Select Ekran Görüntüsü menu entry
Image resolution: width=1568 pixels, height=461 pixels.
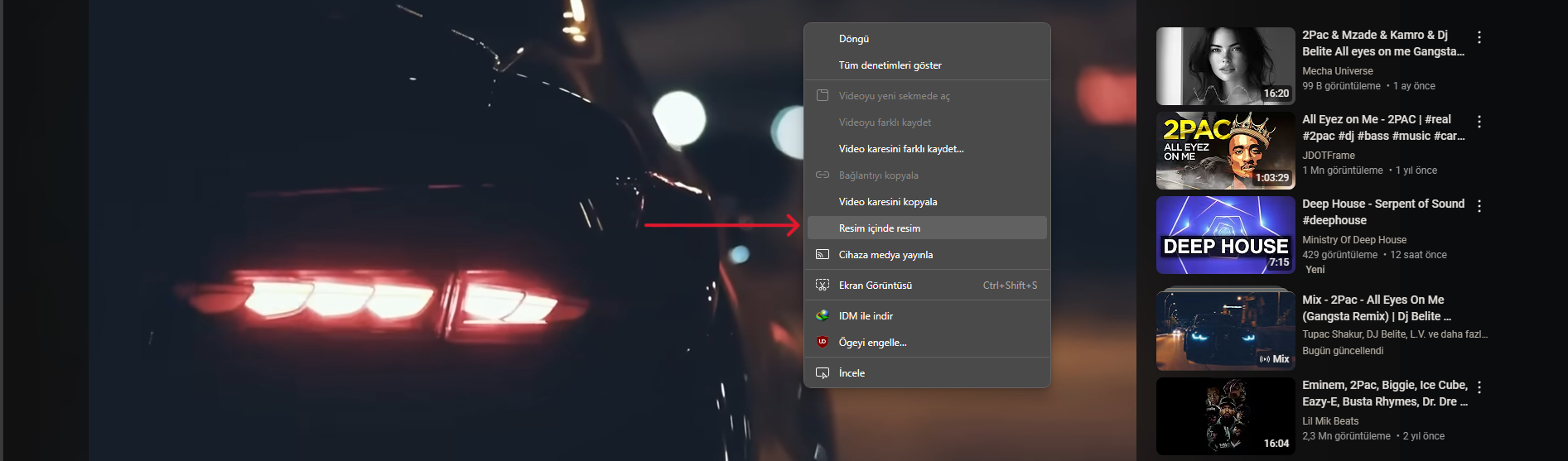click(927, 286)
